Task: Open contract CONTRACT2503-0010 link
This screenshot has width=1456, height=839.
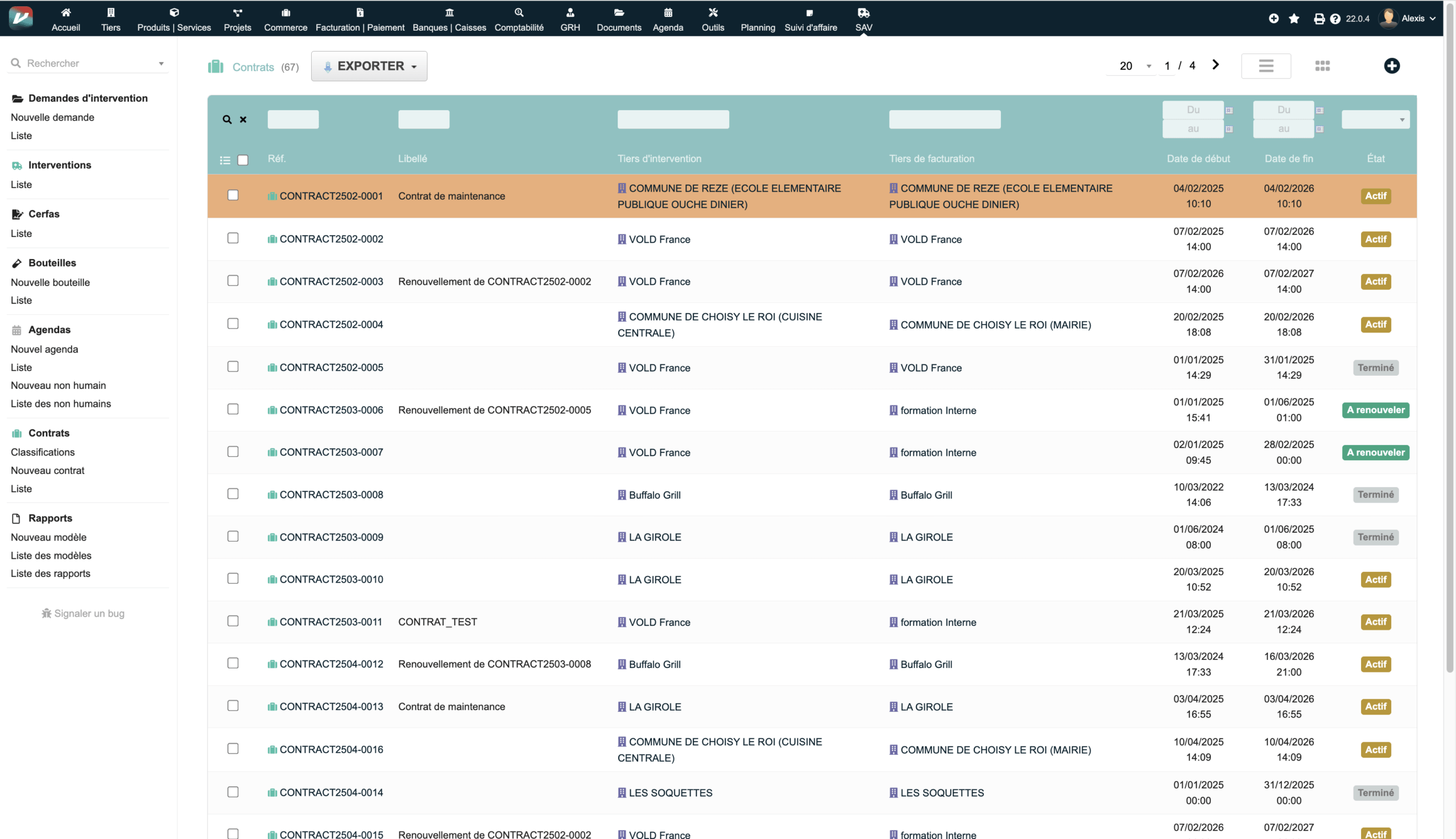Action: (331, 579)
